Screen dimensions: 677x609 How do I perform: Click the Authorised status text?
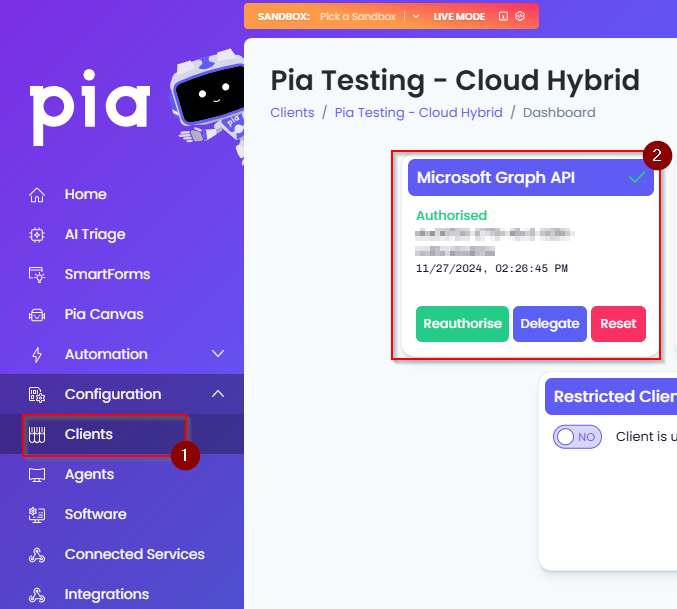coord(452,215)
